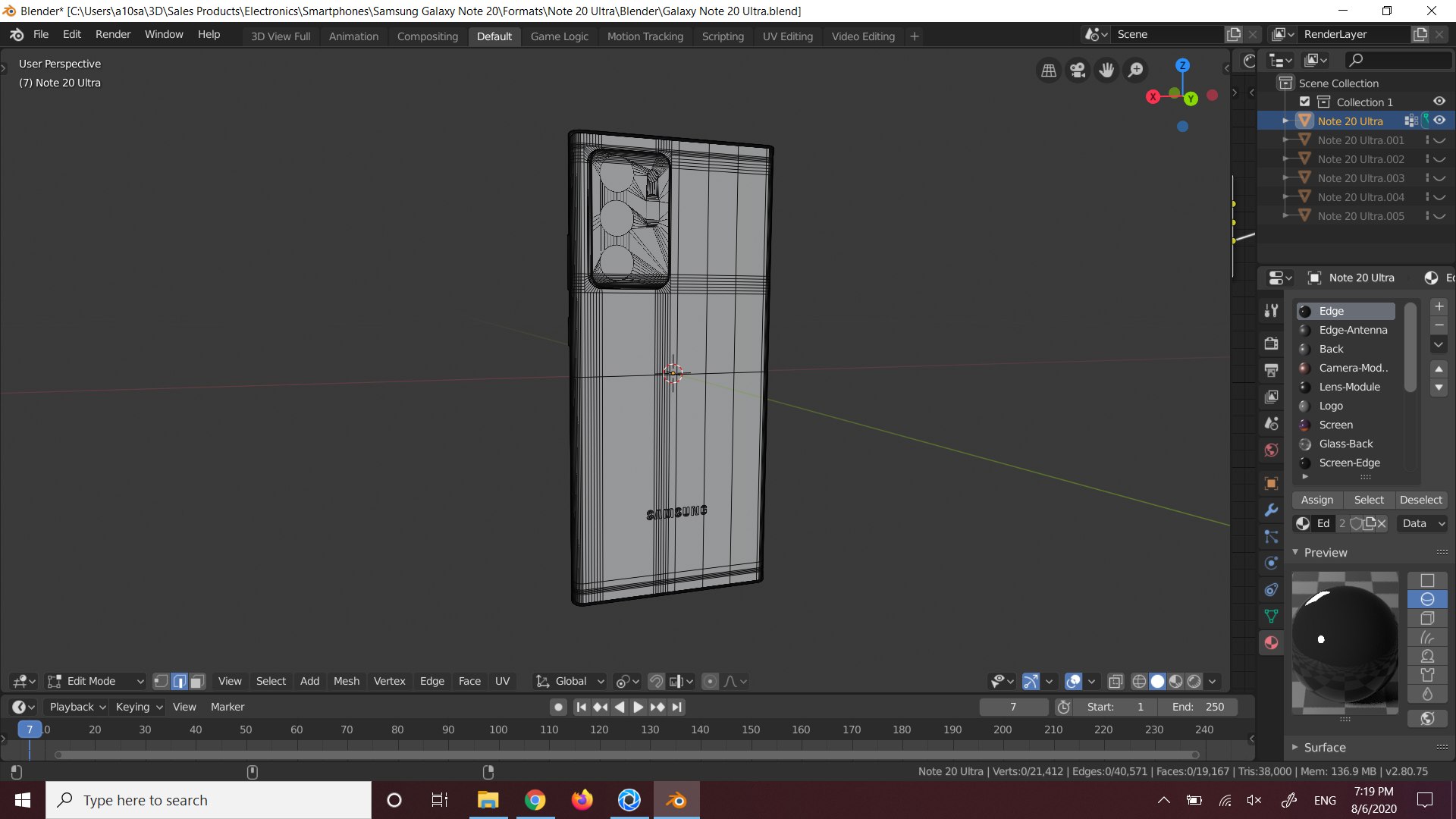Open the Window menu
The image size is (1456, 819).
164,34
